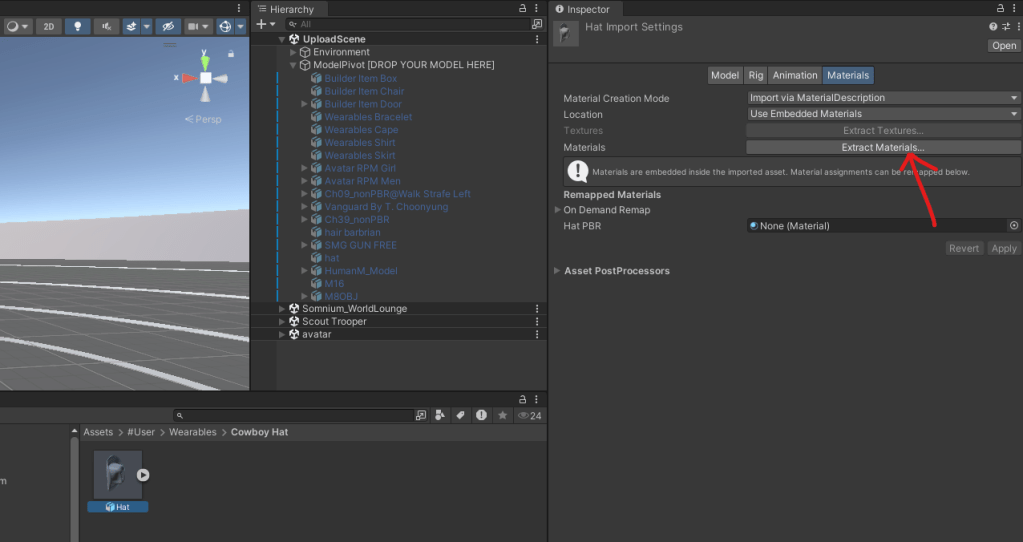Viewport: 1023px width, 542px height.
Task: Click the Open button in Inspector
Action: point(1003,46)
